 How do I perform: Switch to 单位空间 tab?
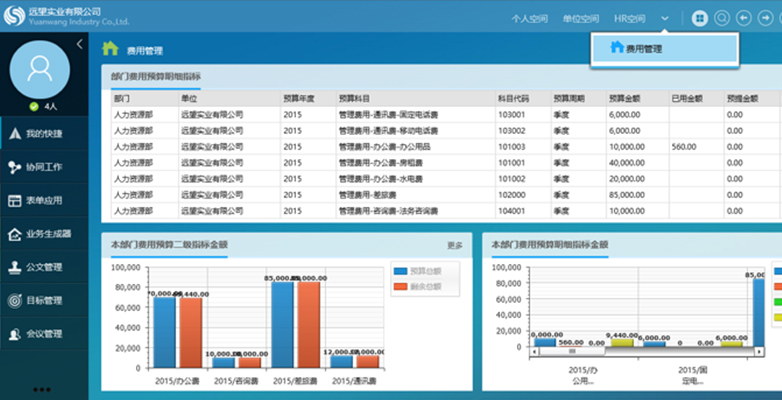tap(580, 18)
